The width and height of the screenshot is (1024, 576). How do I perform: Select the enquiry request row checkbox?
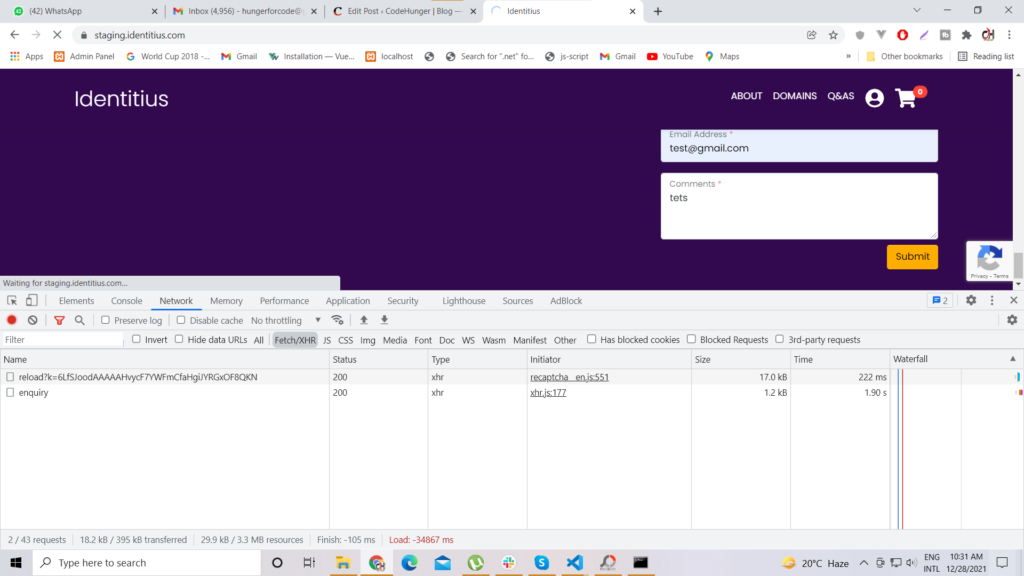point(10,392)
